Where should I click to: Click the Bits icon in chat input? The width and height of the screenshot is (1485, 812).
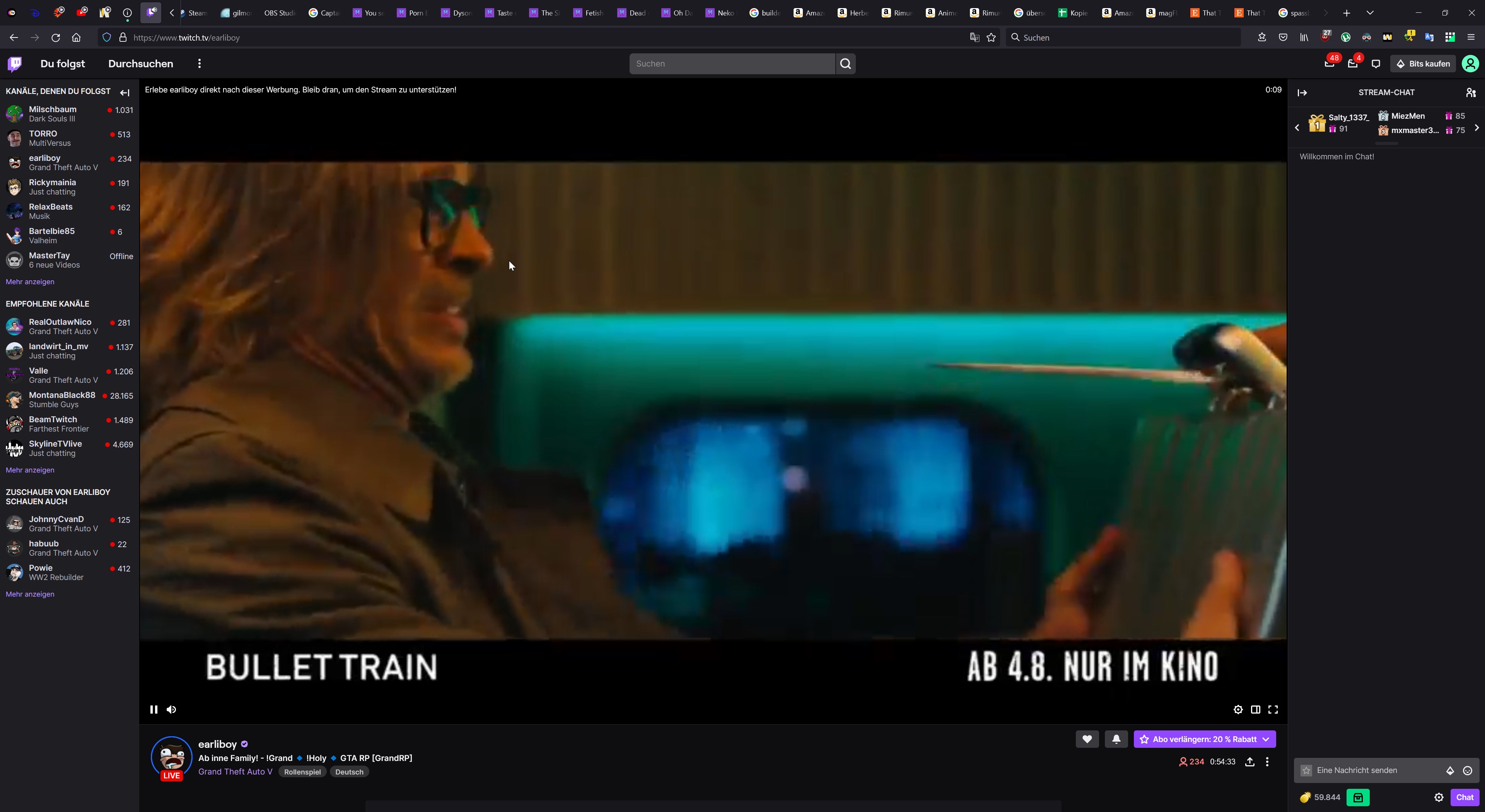click(1450, 771)
